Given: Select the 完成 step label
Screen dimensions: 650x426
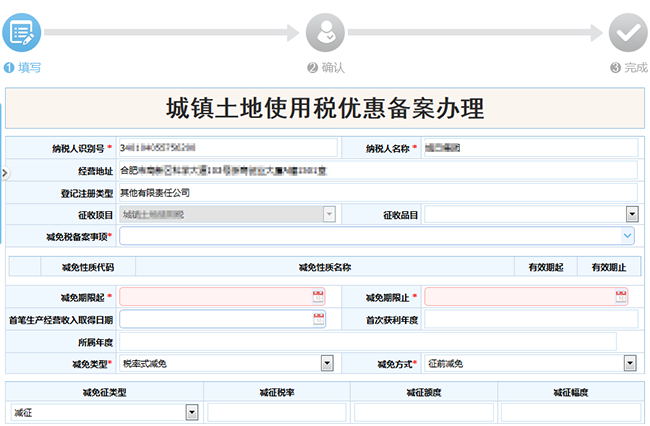Looking at the screenshot, I should click(635, 68).
